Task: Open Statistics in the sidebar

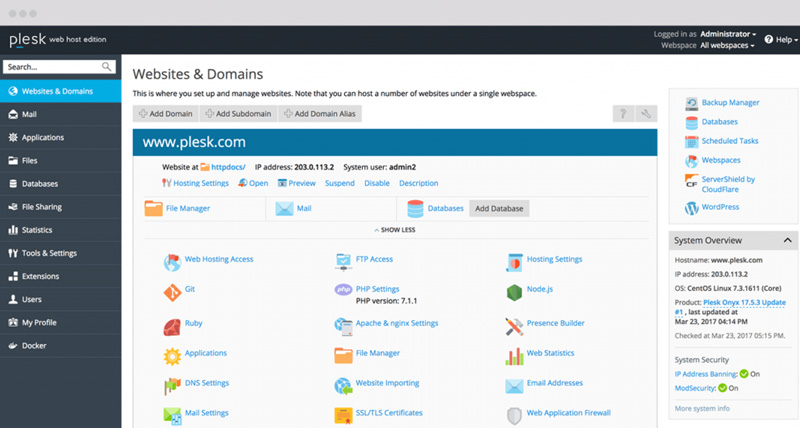Action: coord(61,230)
